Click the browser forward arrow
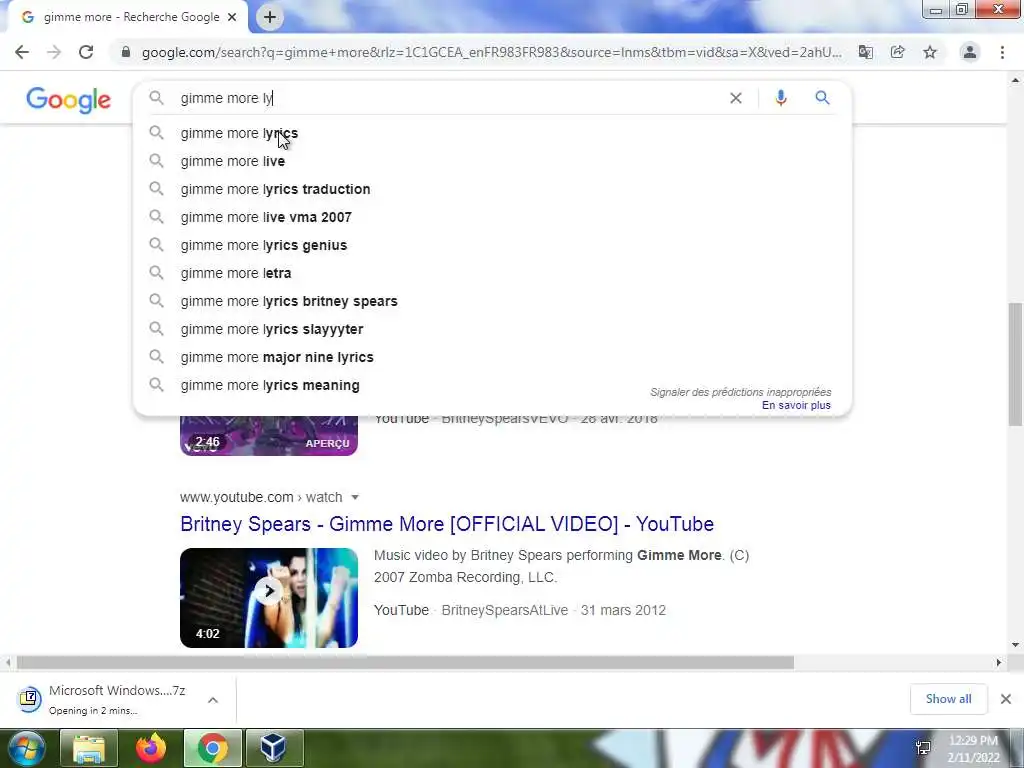This screenshot has height=768, width=1024. (54, 52)
